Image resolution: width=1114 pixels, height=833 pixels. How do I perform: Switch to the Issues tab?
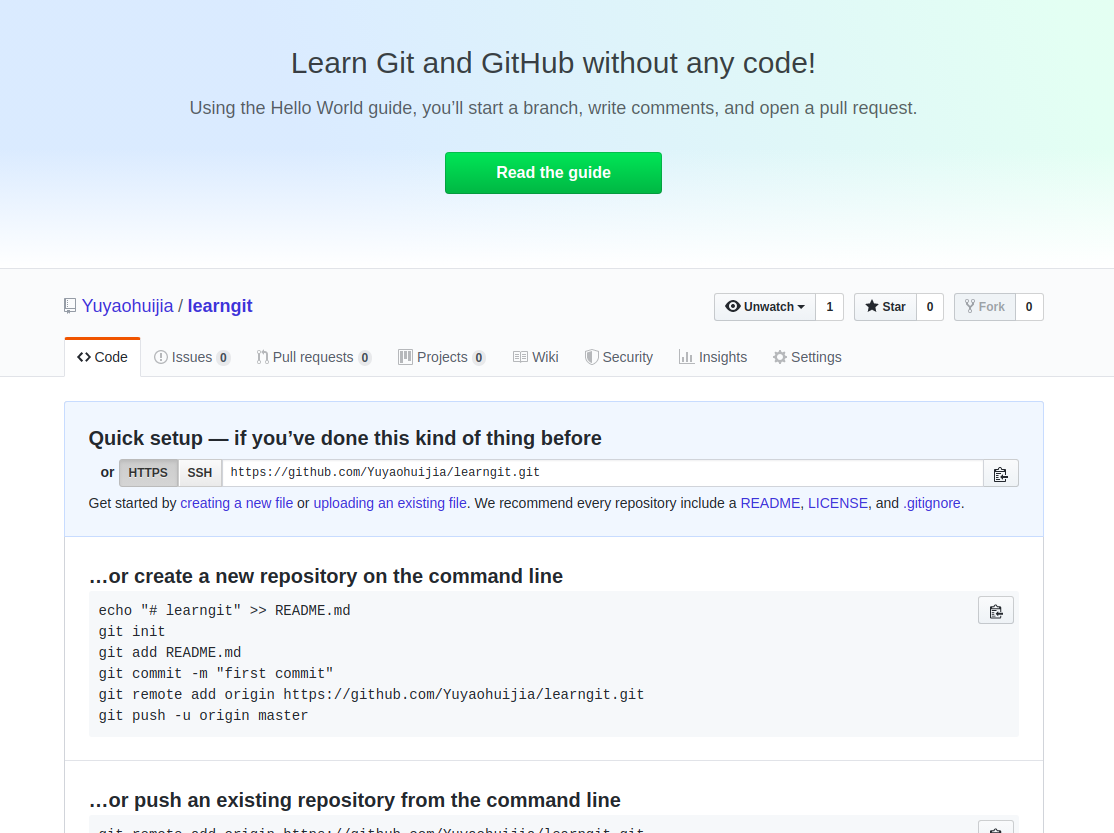[x=192, y=358]
